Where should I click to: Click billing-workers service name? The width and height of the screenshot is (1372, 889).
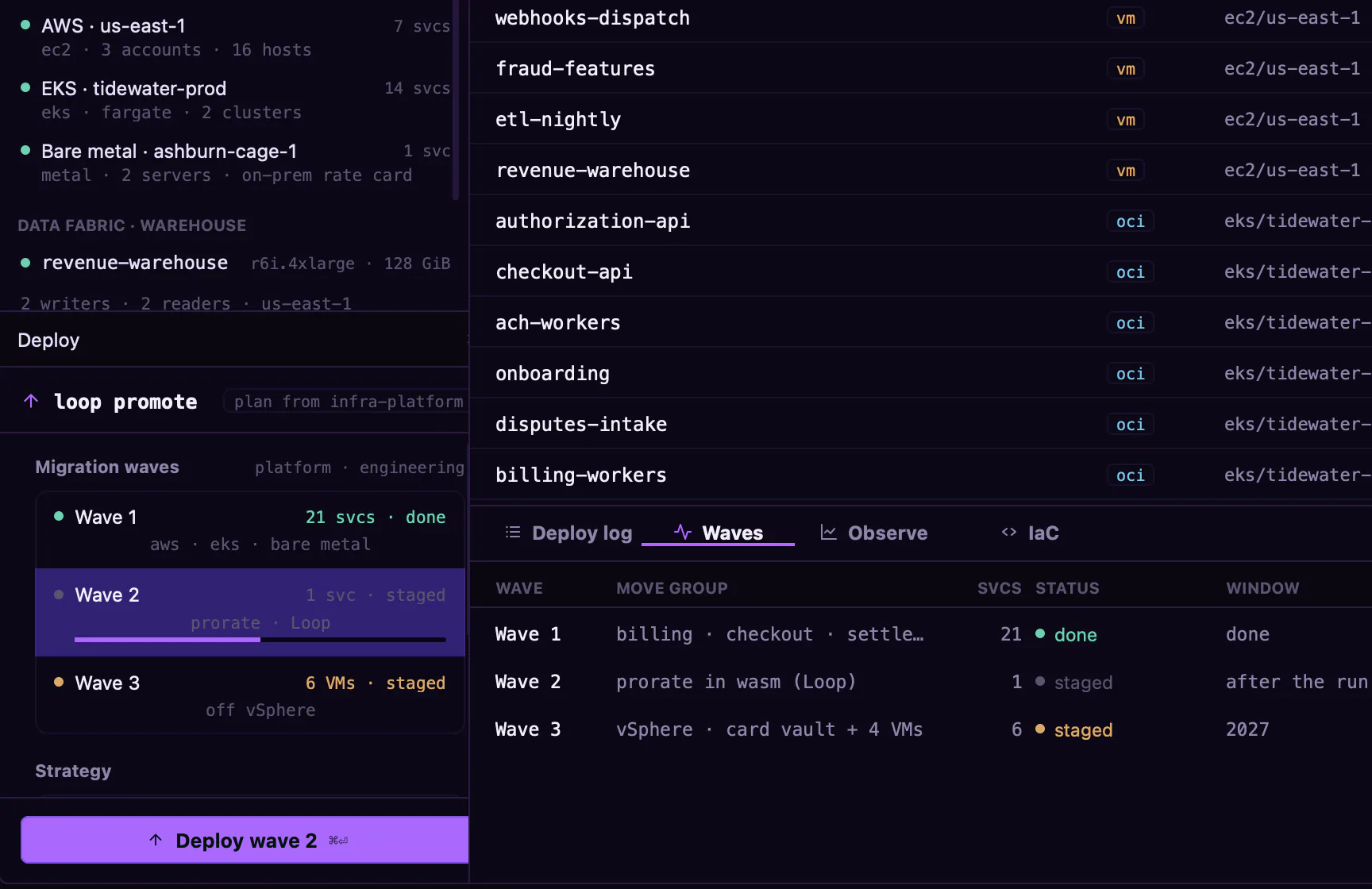[581, 475]
